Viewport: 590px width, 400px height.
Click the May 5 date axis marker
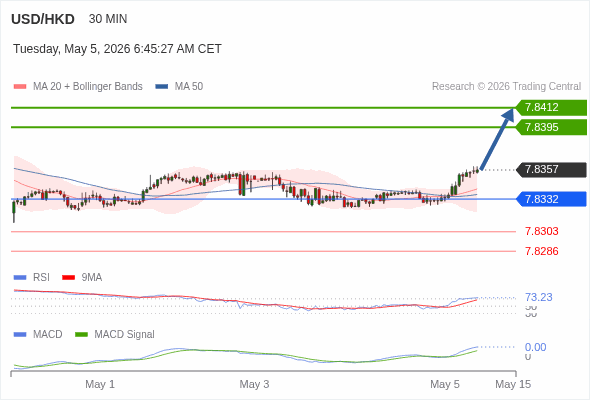(445, 384)
